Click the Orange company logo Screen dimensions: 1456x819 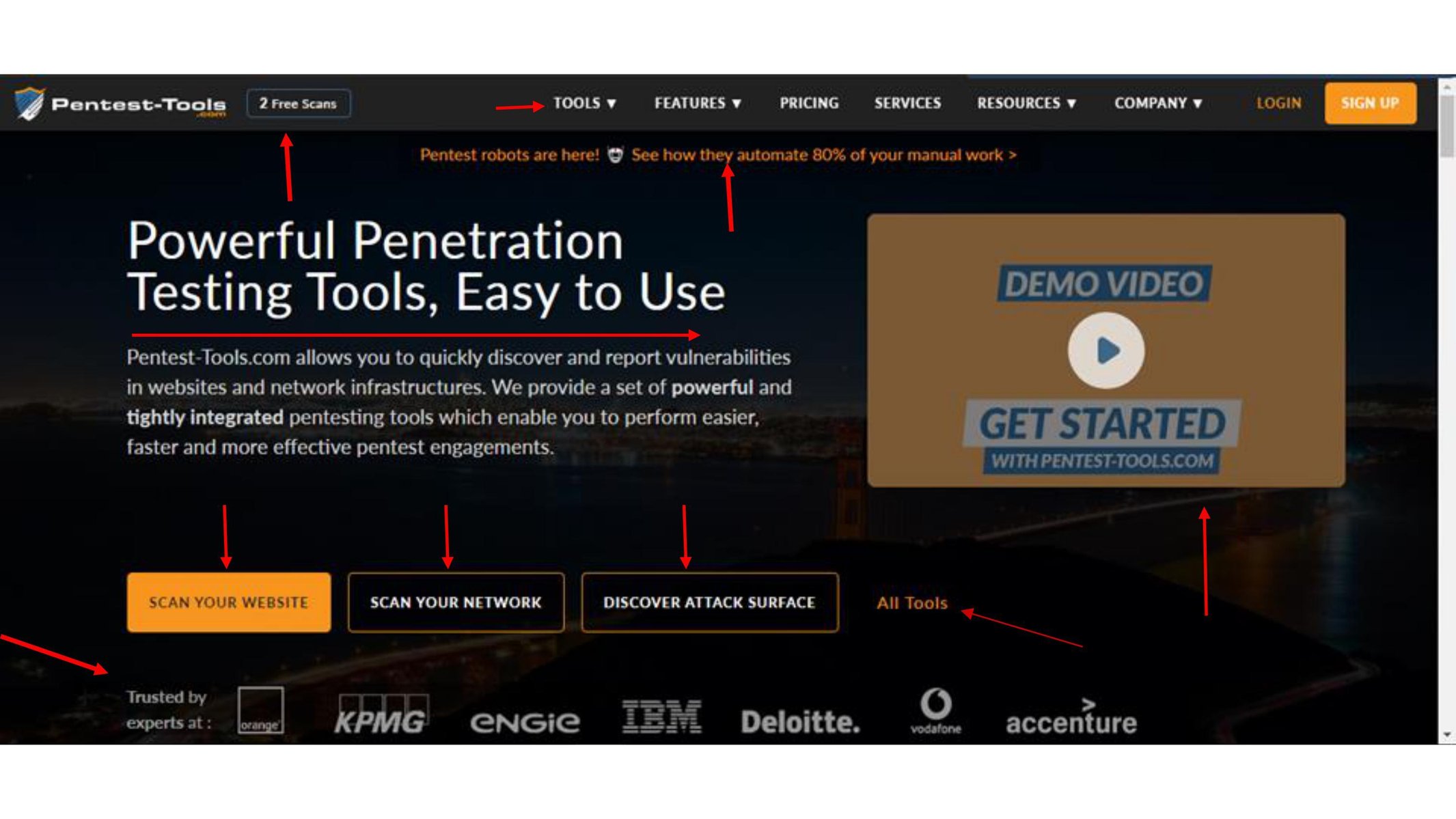260,710
